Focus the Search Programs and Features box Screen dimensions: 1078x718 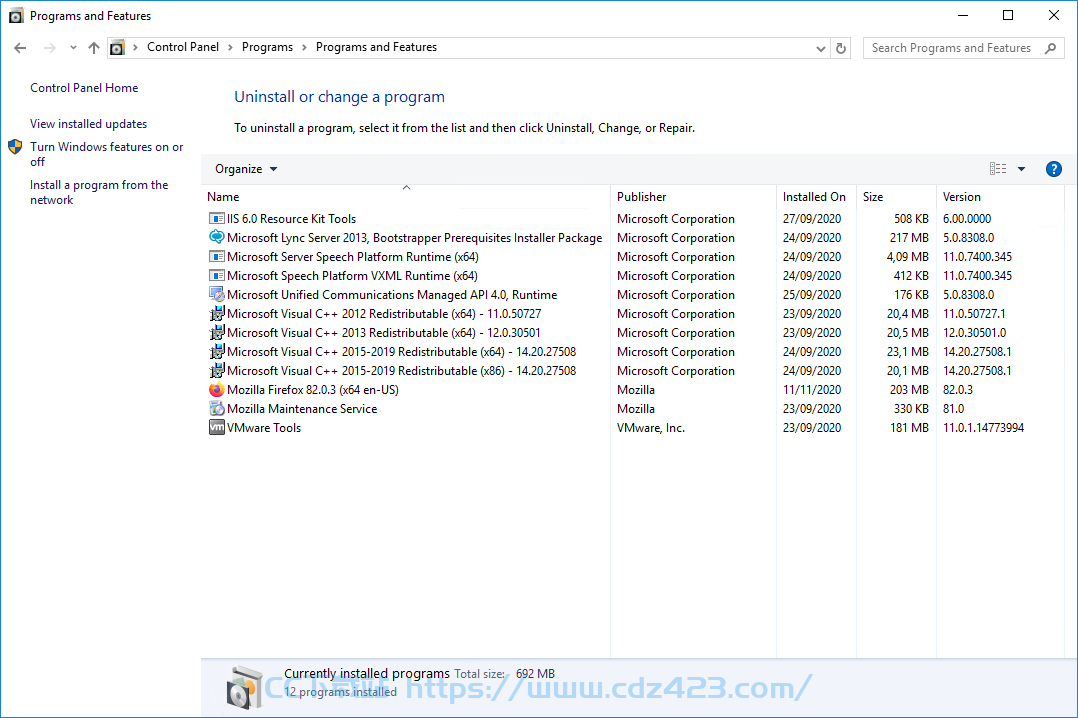963,48
